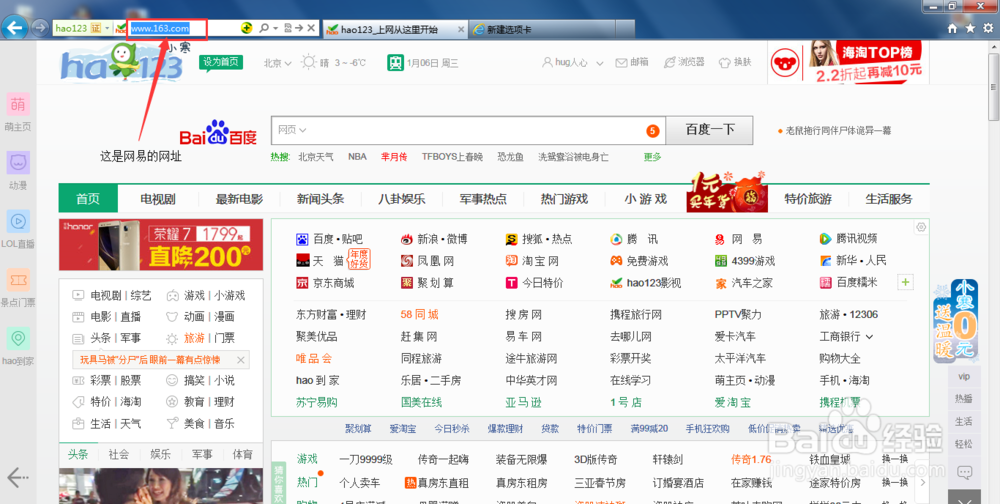Click the Baidu logo
Image resolution: width=1000 pixels, height=504 pixels.
pos(217,133)
